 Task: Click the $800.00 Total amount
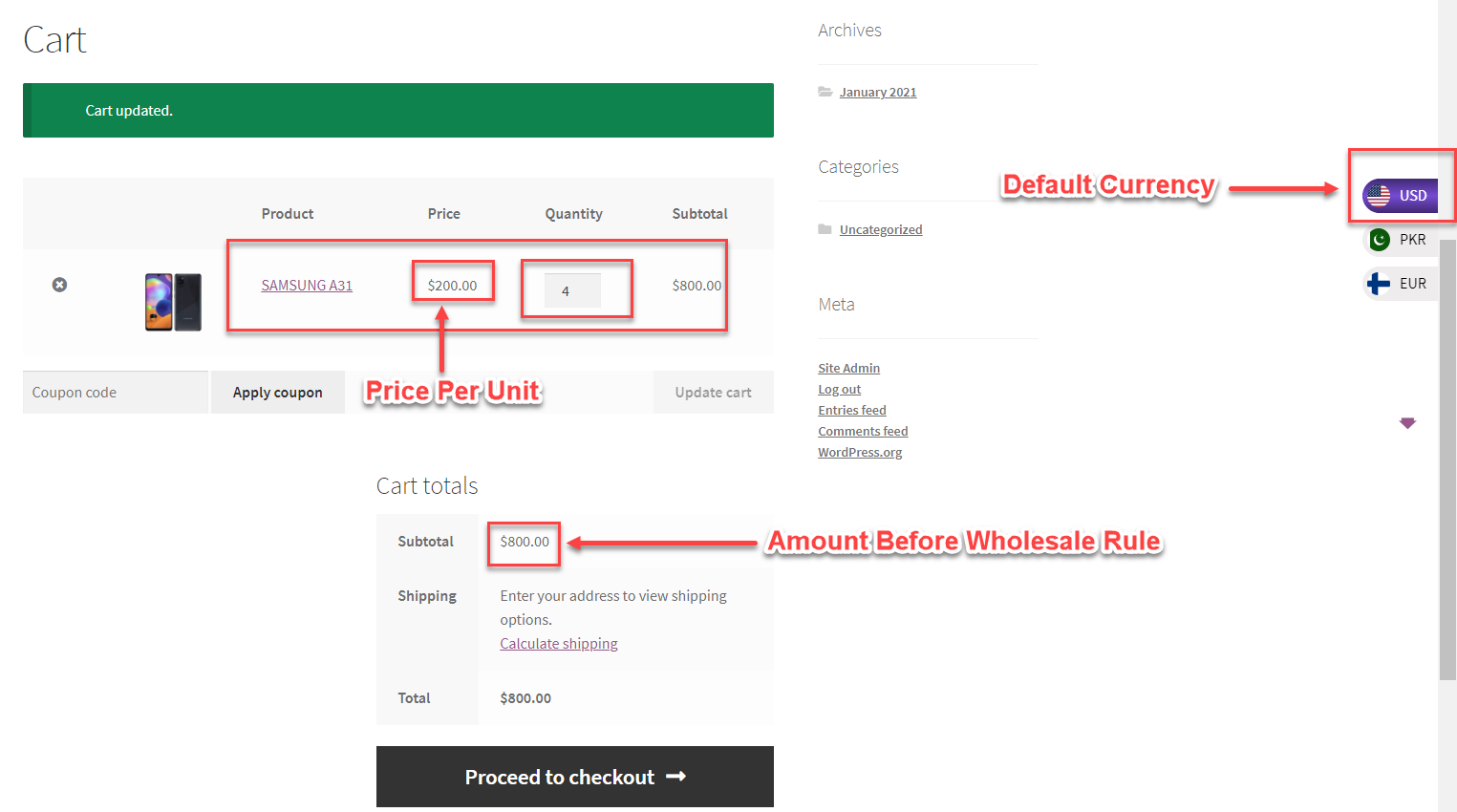tap(525, 698)
